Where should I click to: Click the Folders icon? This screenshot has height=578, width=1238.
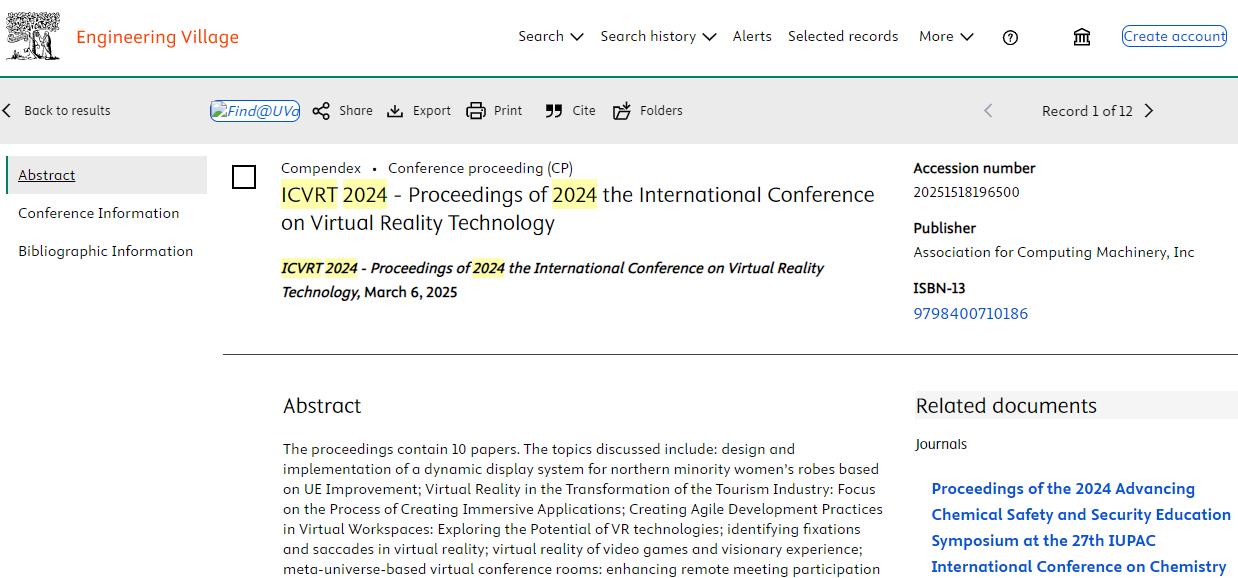pyautogui.click(x=622, y=111)
